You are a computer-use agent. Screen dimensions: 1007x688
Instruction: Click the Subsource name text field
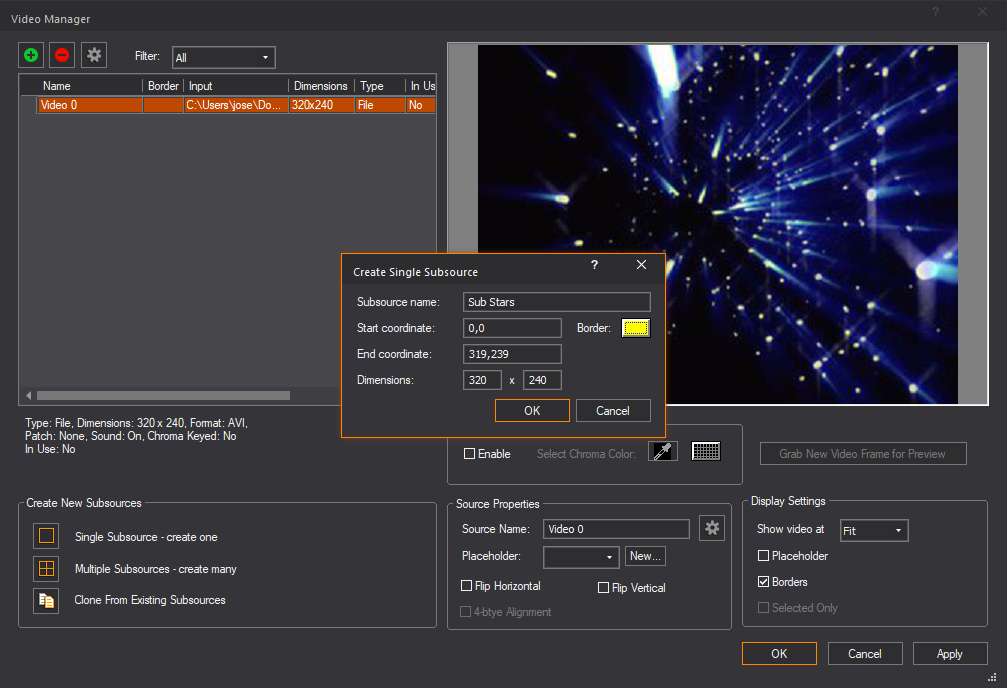557,302
